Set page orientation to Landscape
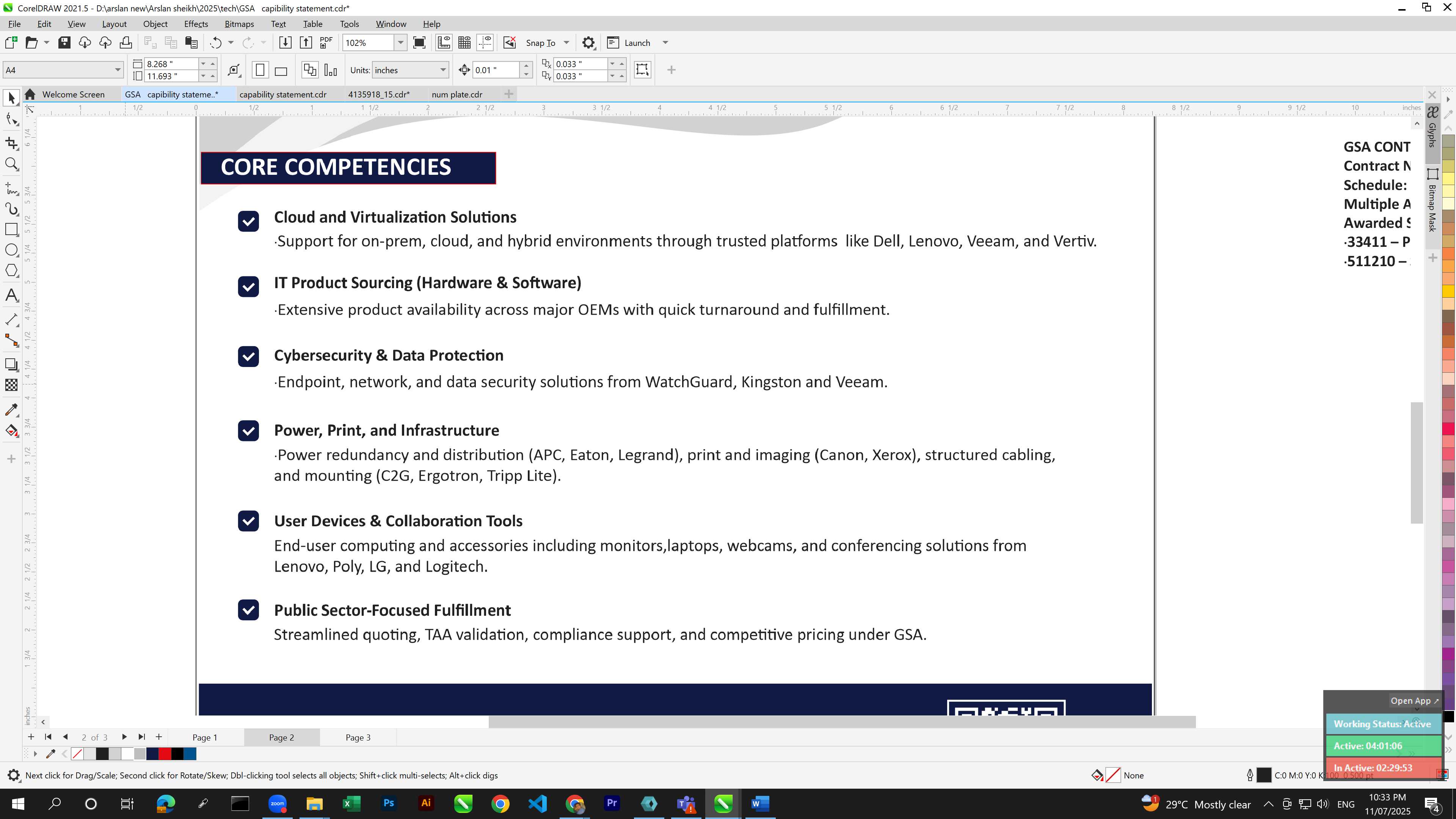 tap(281, 70)
